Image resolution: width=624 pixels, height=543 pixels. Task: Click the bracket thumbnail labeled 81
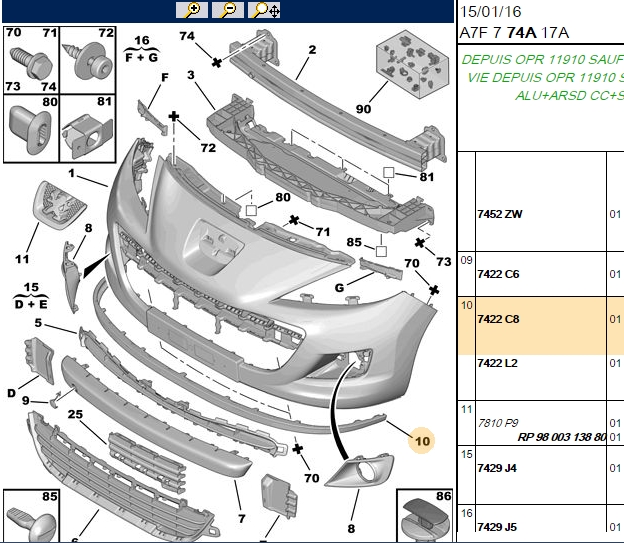88,129
